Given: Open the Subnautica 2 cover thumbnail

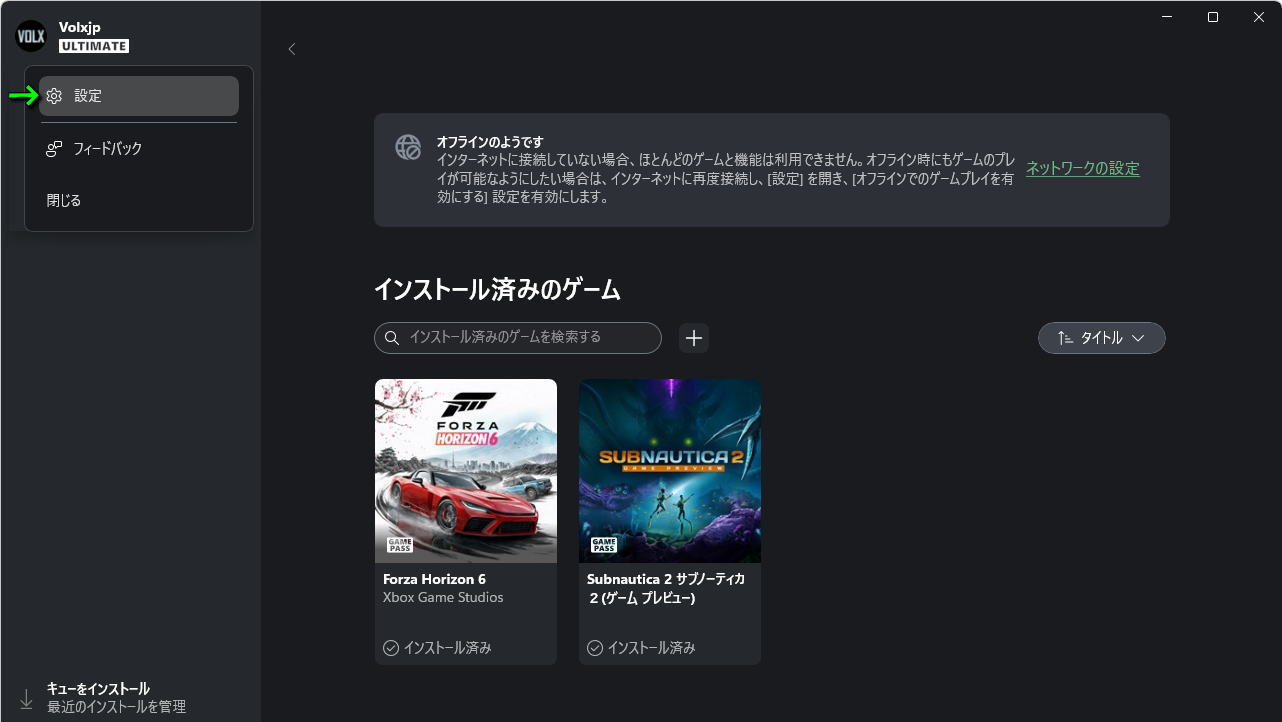Looking at the screenshot, I should [x=670, y=471].
